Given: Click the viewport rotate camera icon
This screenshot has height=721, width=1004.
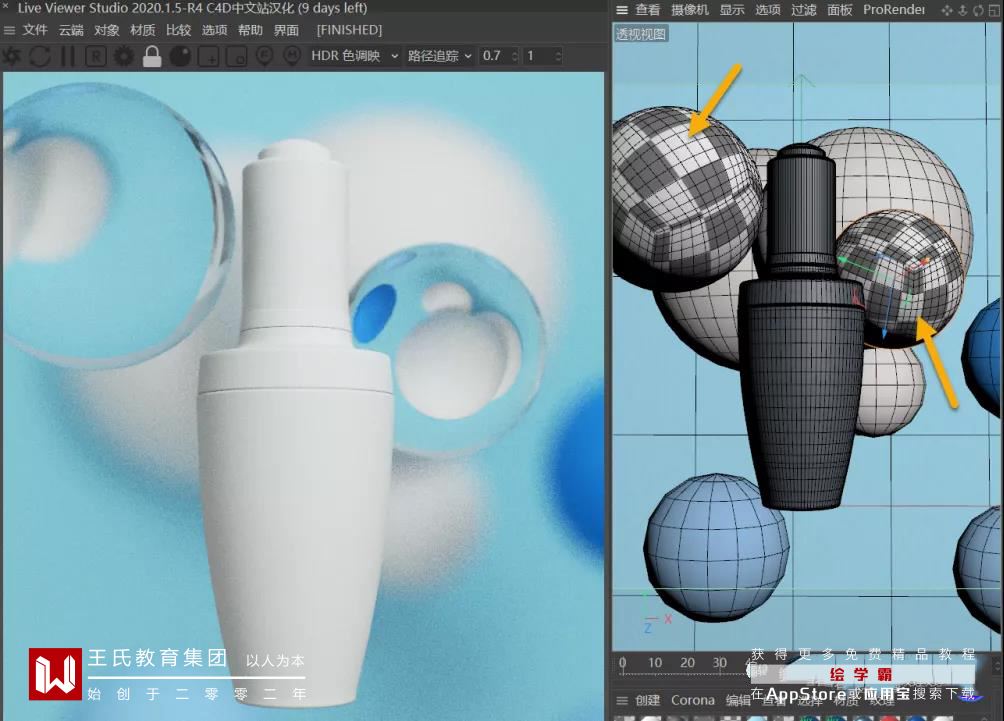Looking at the screenshot, I should pos(978,10).
